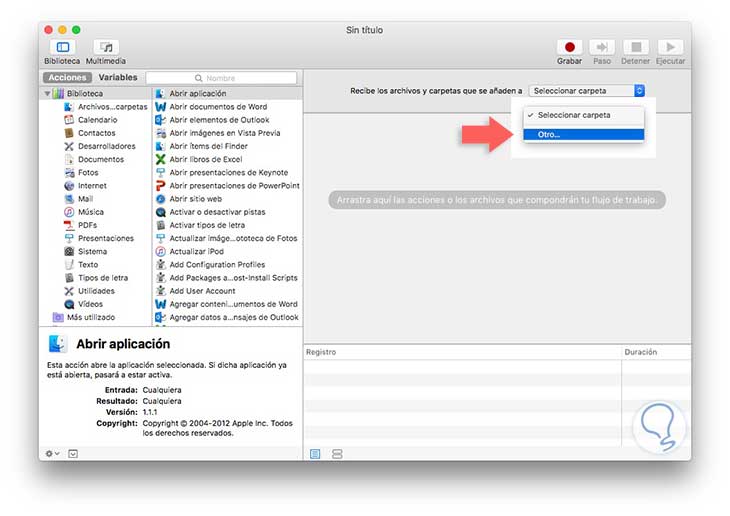Start recording with Grabar button
The image size is (730, 516).
[569, 48]
